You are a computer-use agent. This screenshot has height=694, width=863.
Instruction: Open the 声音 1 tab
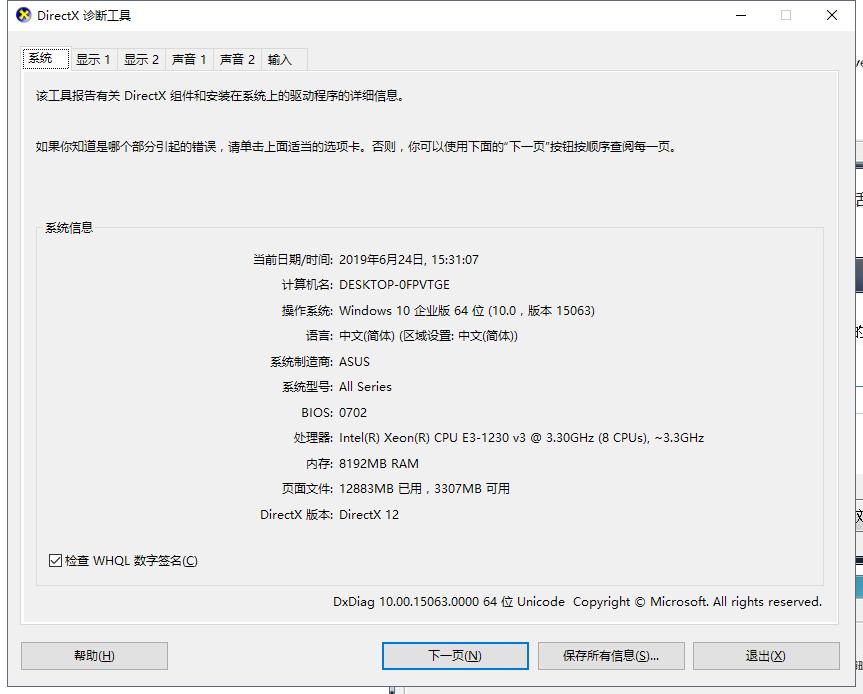coord(189,59)
